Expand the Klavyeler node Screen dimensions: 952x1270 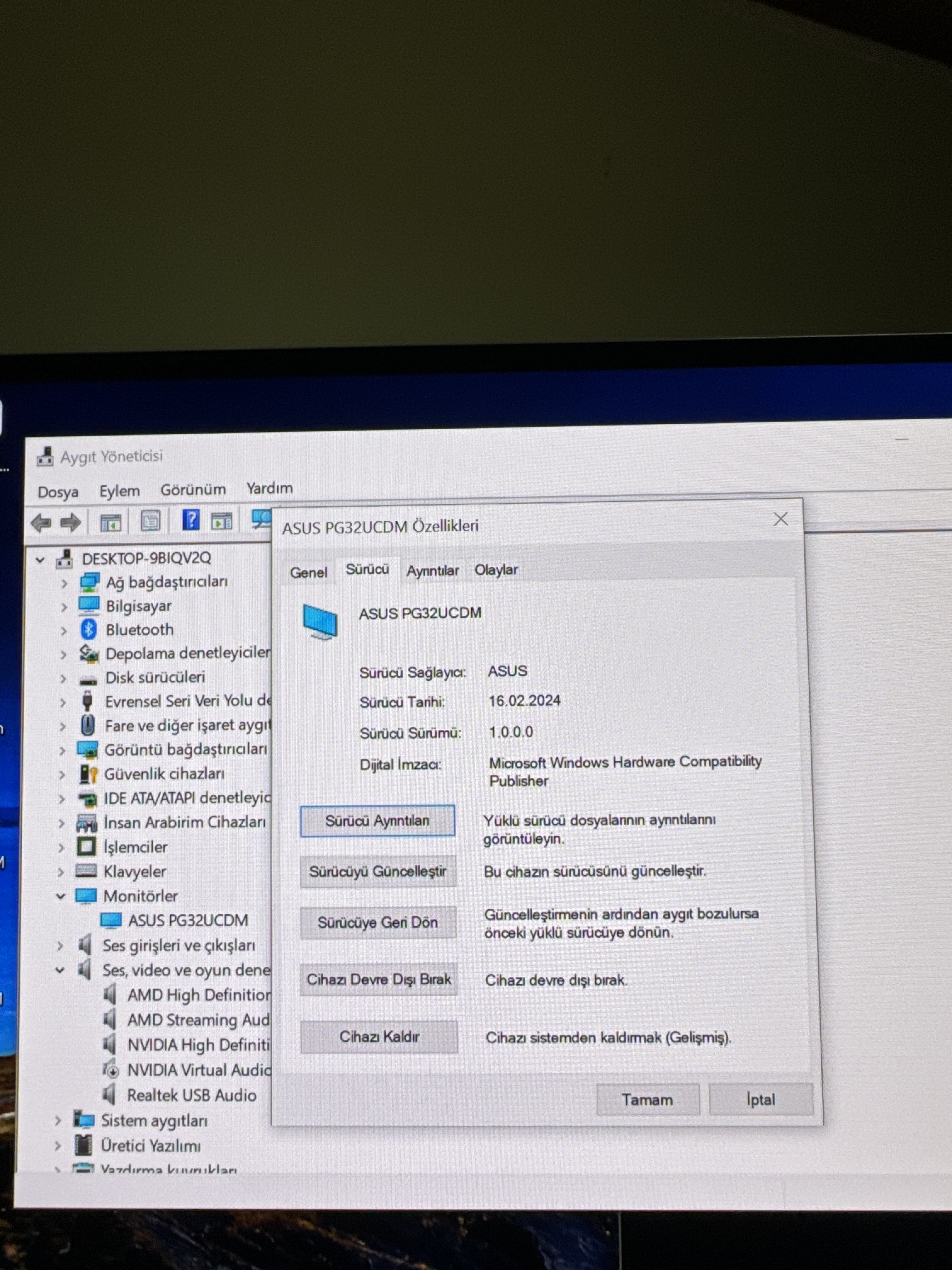click(x=61, y=872)
